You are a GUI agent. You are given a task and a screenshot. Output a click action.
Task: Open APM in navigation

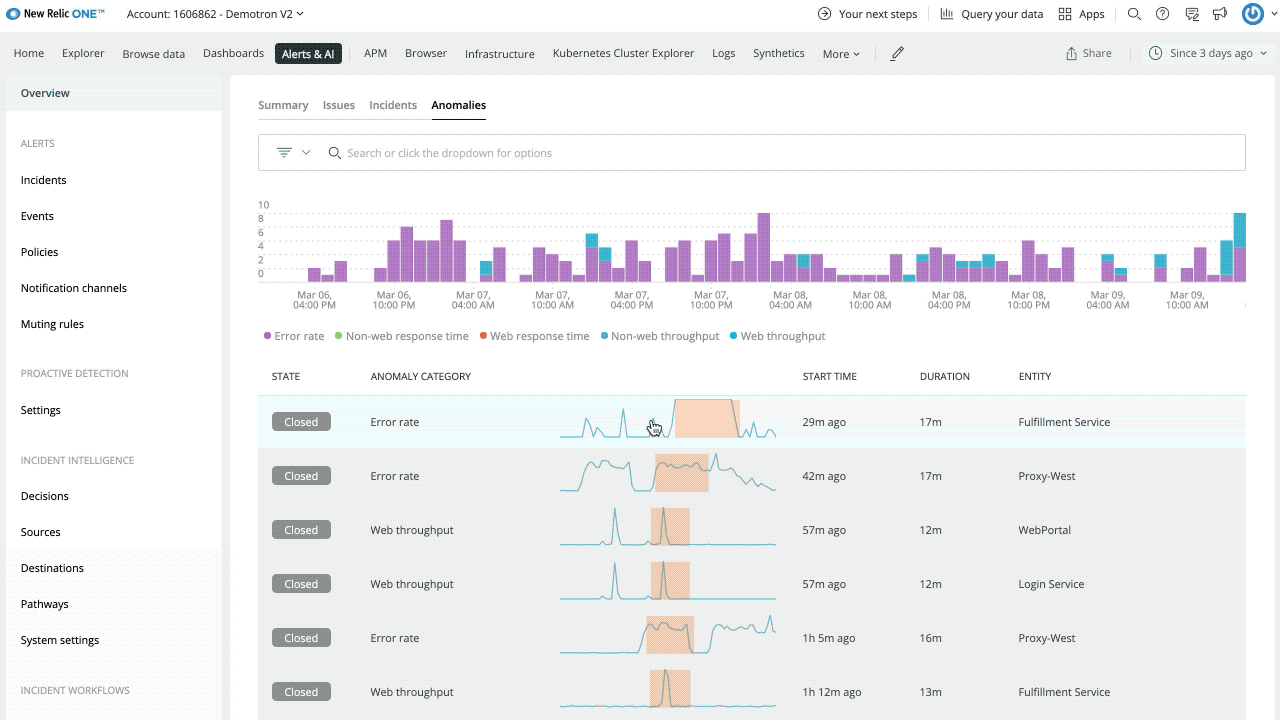point(375,53)
